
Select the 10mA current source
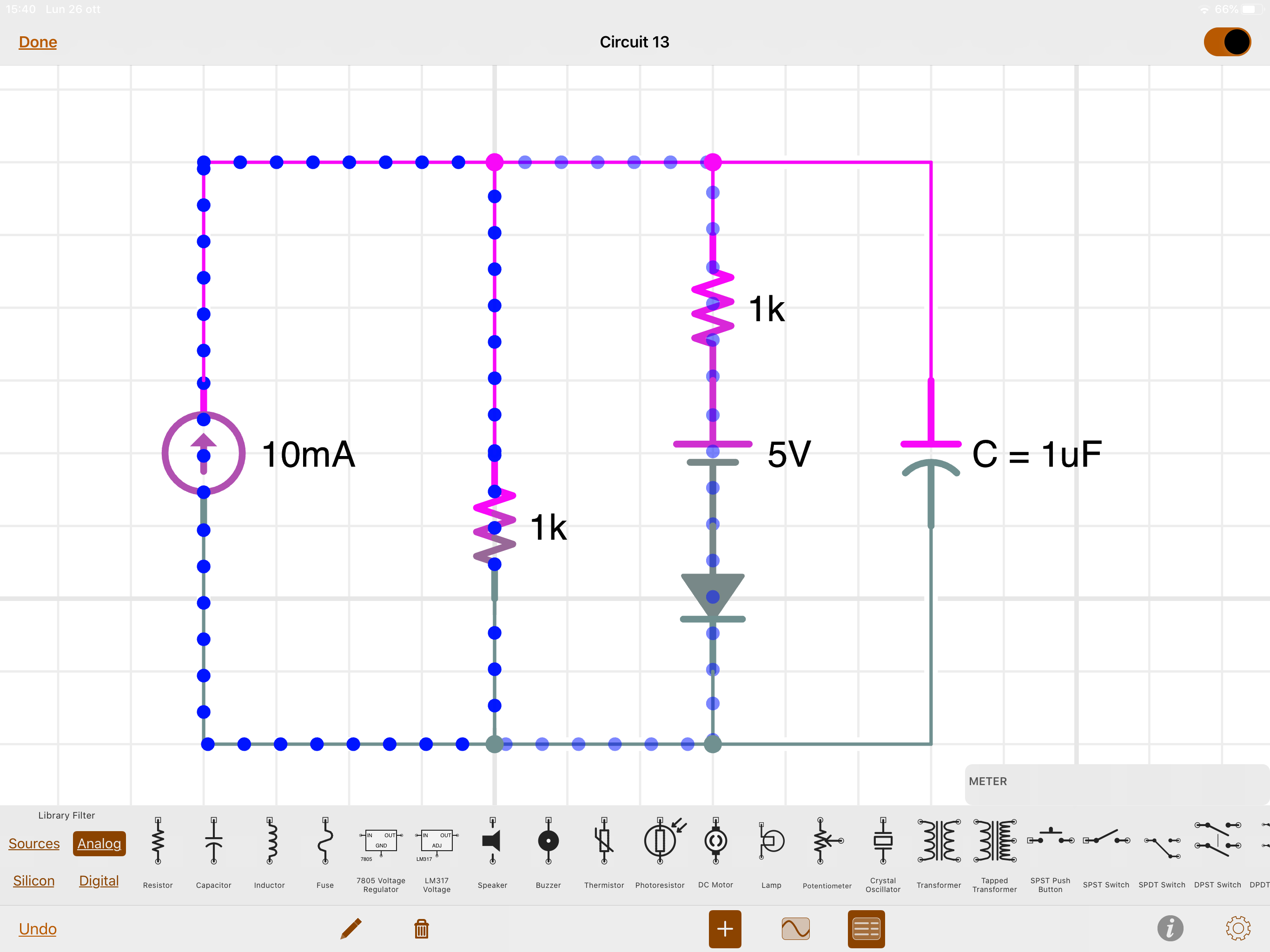[x=204, y=453]
